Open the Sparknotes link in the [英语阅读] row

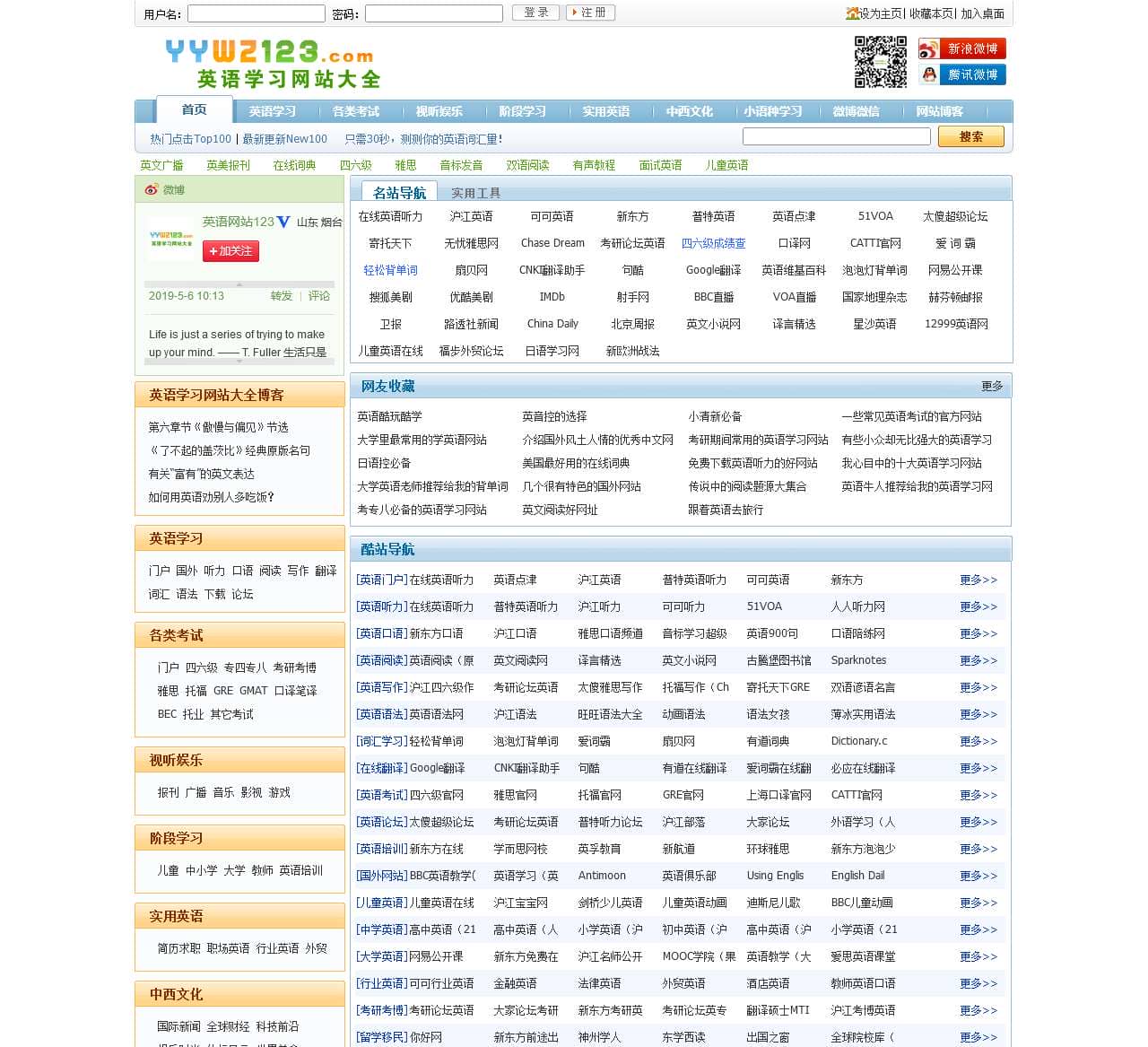coord(858,660)
